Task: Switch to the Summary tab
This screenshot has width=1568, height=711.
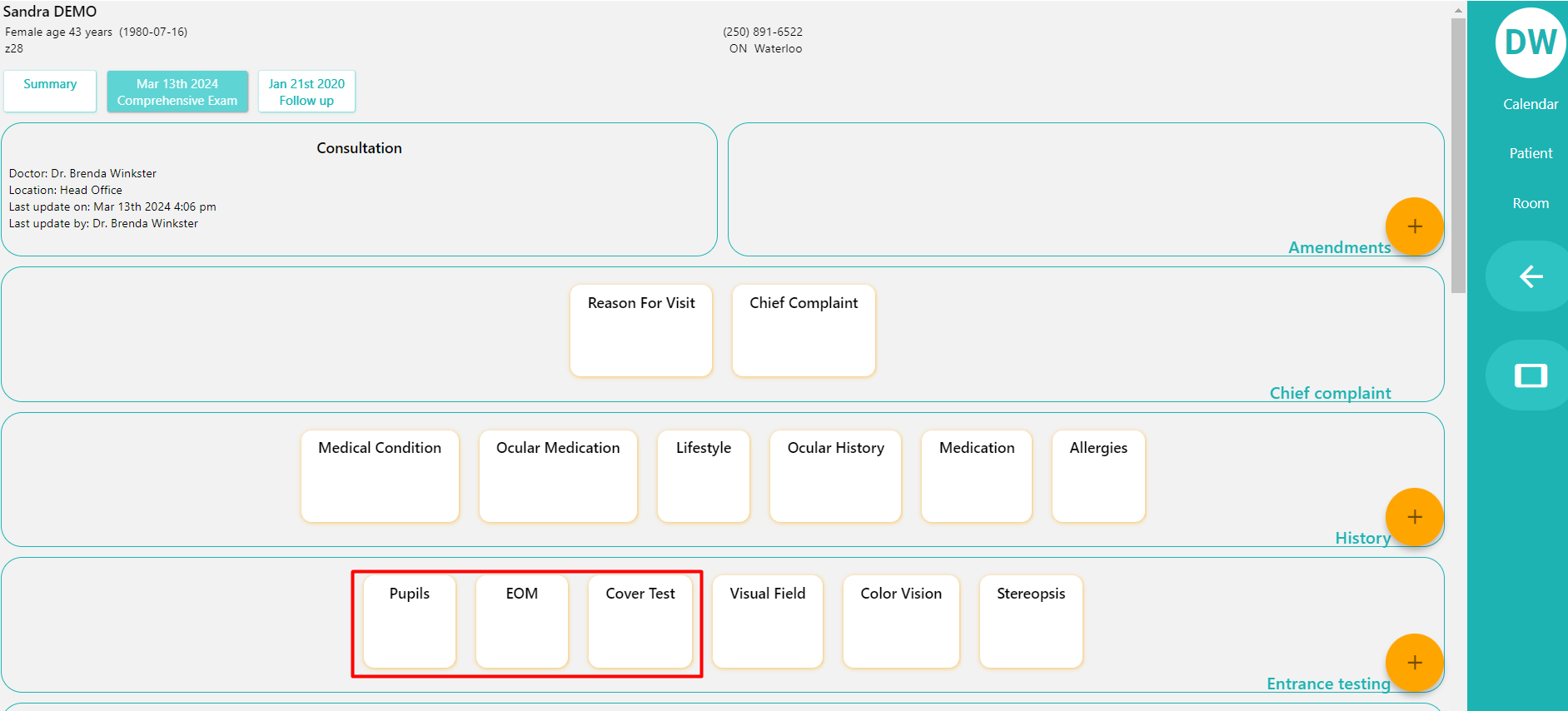Action: point(50,91)
